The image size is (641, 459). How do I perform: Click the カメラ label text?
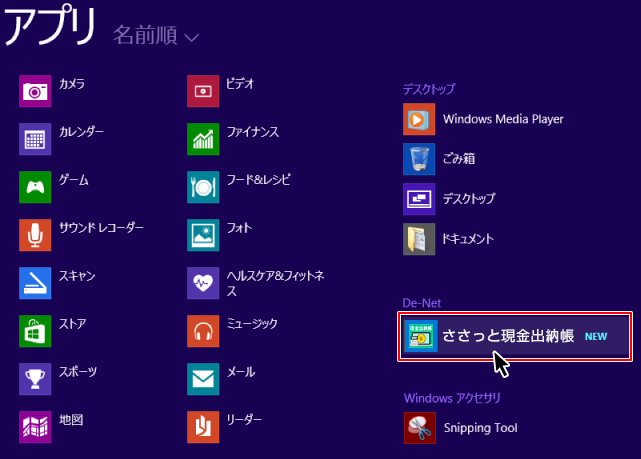pyautogui.click(x=72, y=84)
